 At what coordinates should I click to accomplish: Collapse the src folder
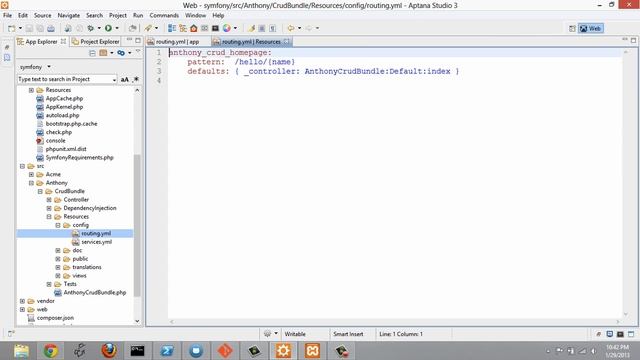tap(22, 166)
